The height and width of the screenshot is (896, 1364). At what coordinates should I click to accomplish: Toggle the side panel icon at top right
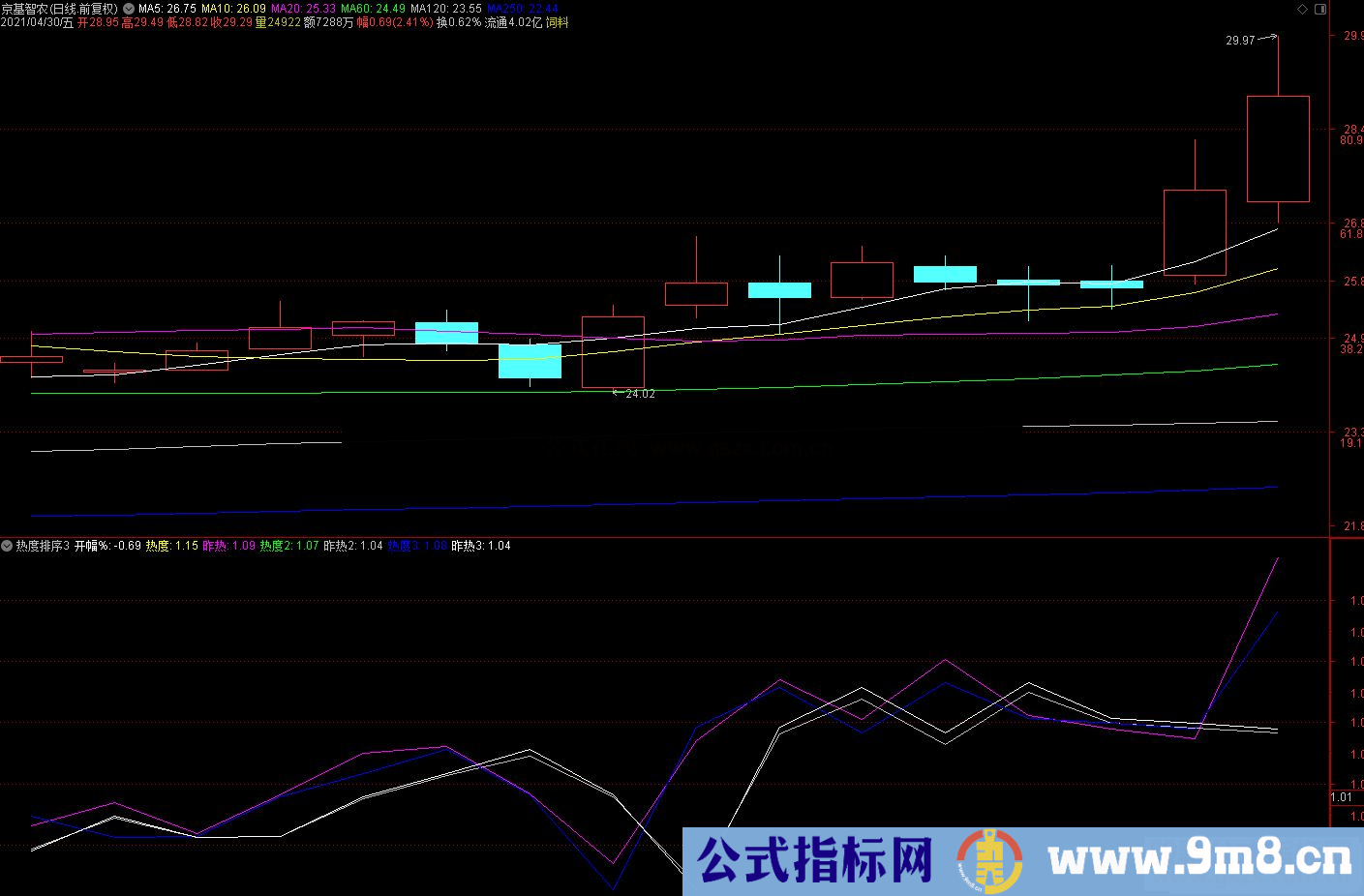1320,9
